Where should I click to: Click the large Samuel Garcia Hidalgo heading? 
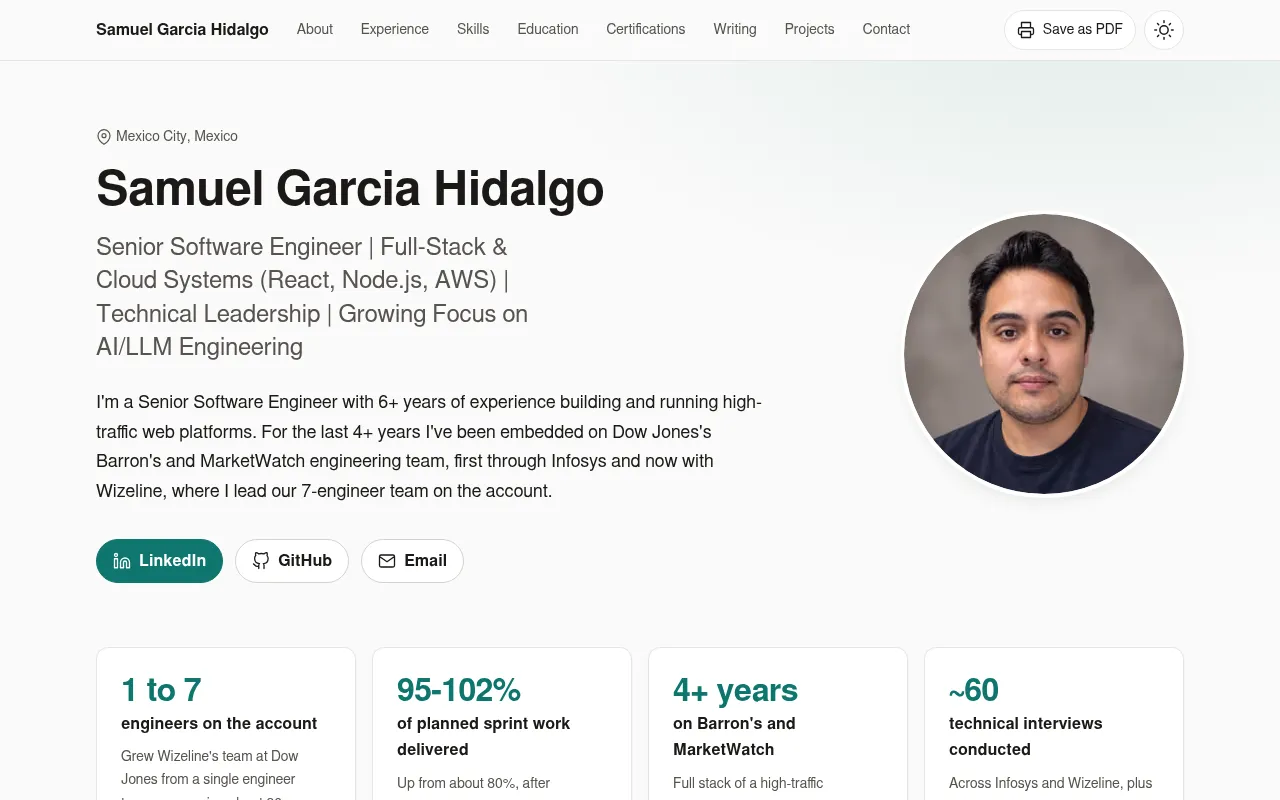coord(350,188)
